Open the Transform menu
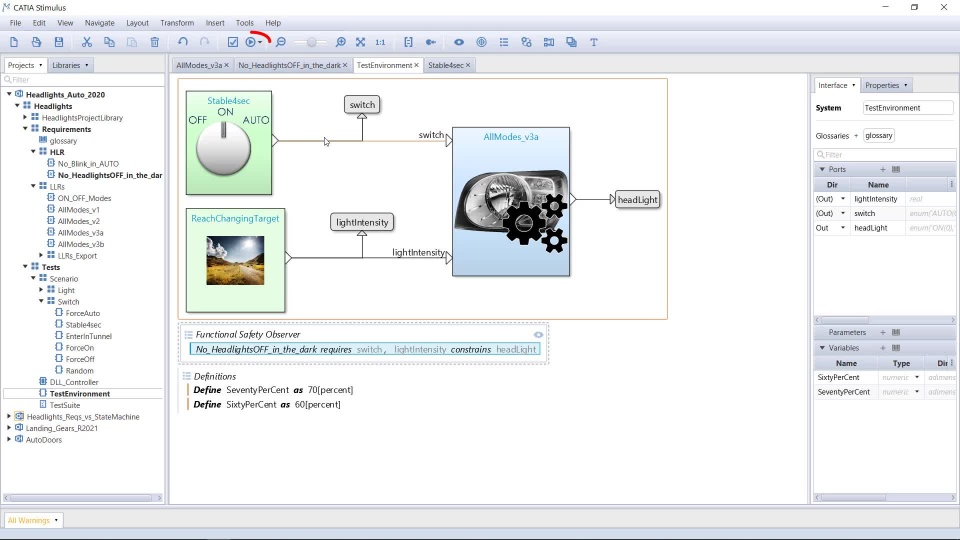 tap(177, 23)
